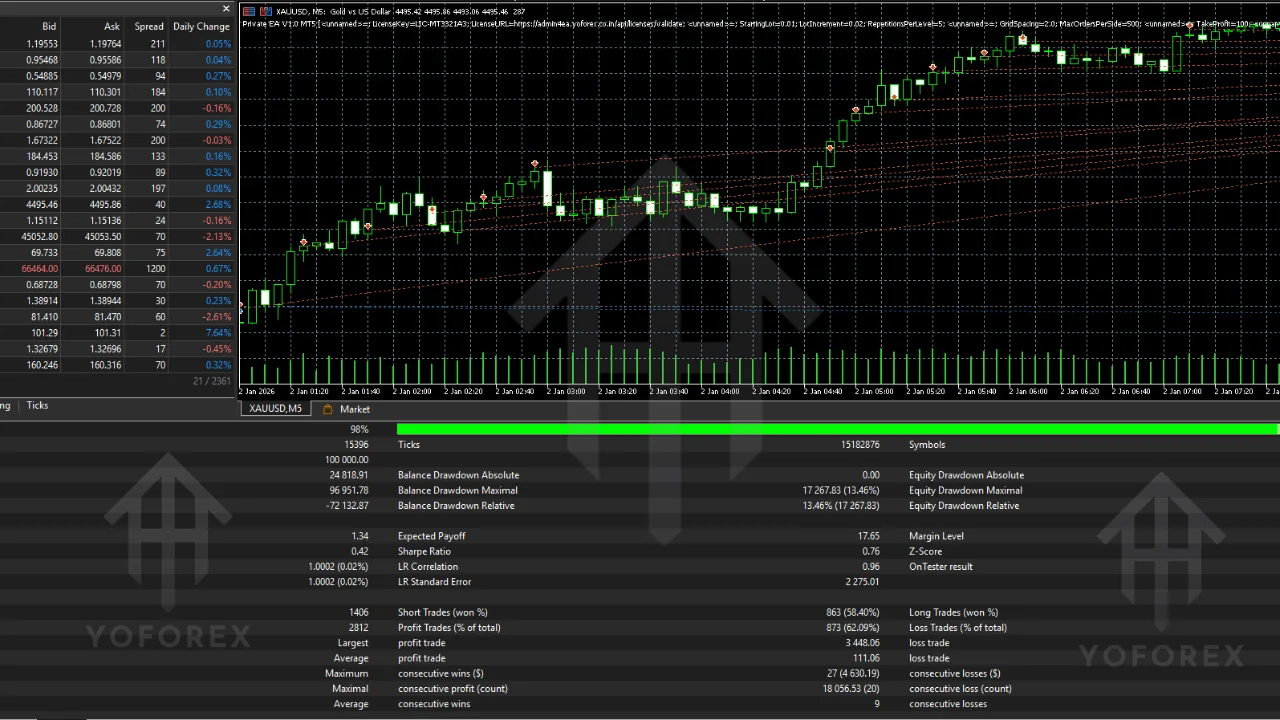The width and height of the screenshot is (1280, 720).
Task: Click the Sharpe Ratio label
Action: [424, 551]
